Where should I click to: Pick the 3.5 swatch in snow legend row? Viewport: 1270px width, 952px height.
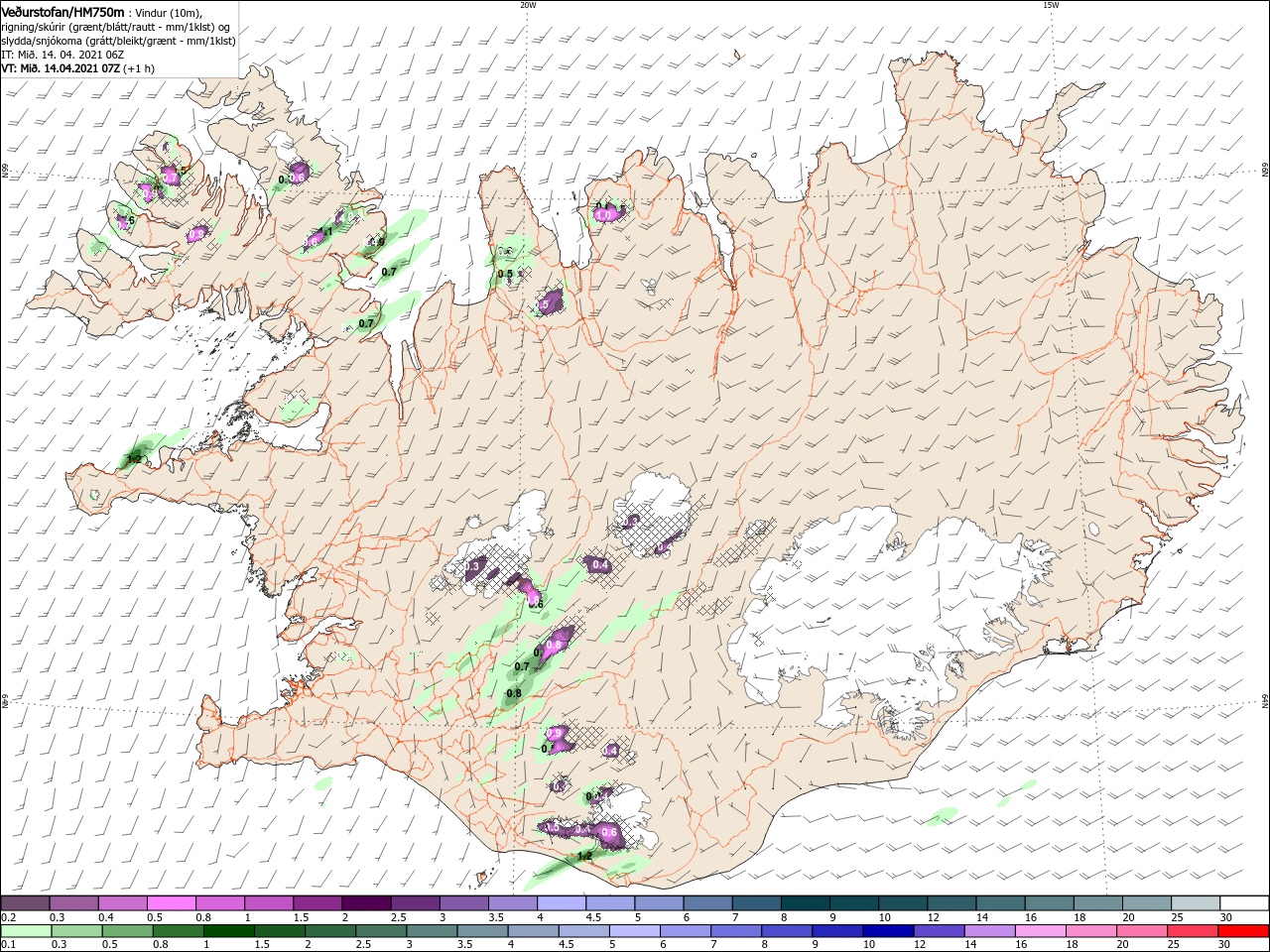[x=511, y=903]
